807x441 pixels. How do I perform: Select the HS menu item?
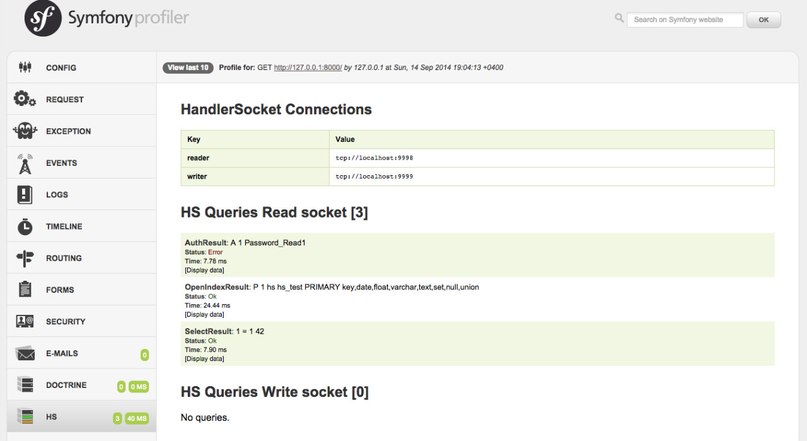(82, 417)
